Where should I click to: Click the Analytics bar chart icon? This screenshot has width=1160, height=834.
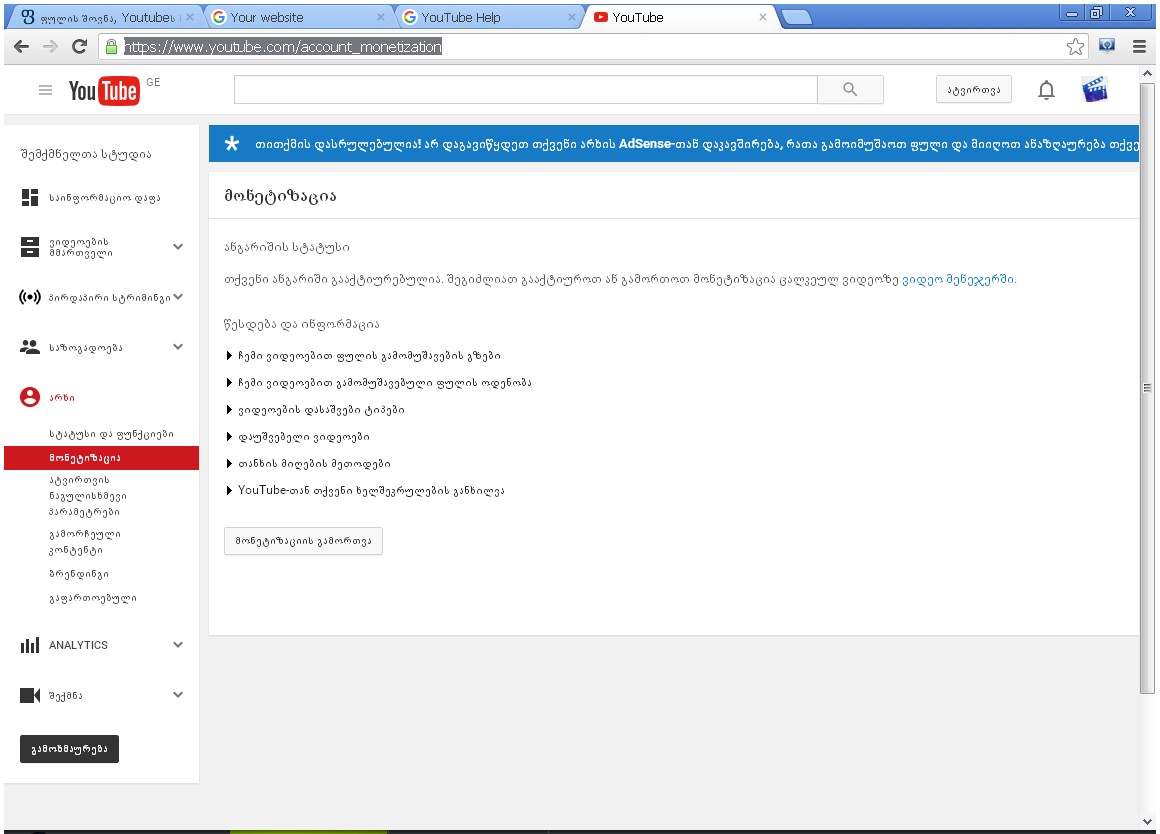coord(30,645)
